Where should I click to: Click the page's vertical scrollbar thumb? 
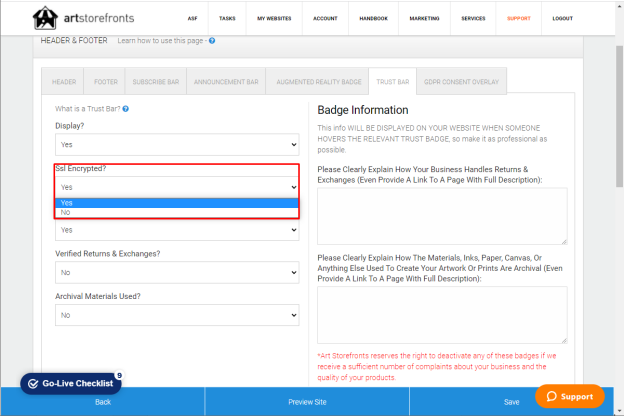pos(619,115)
